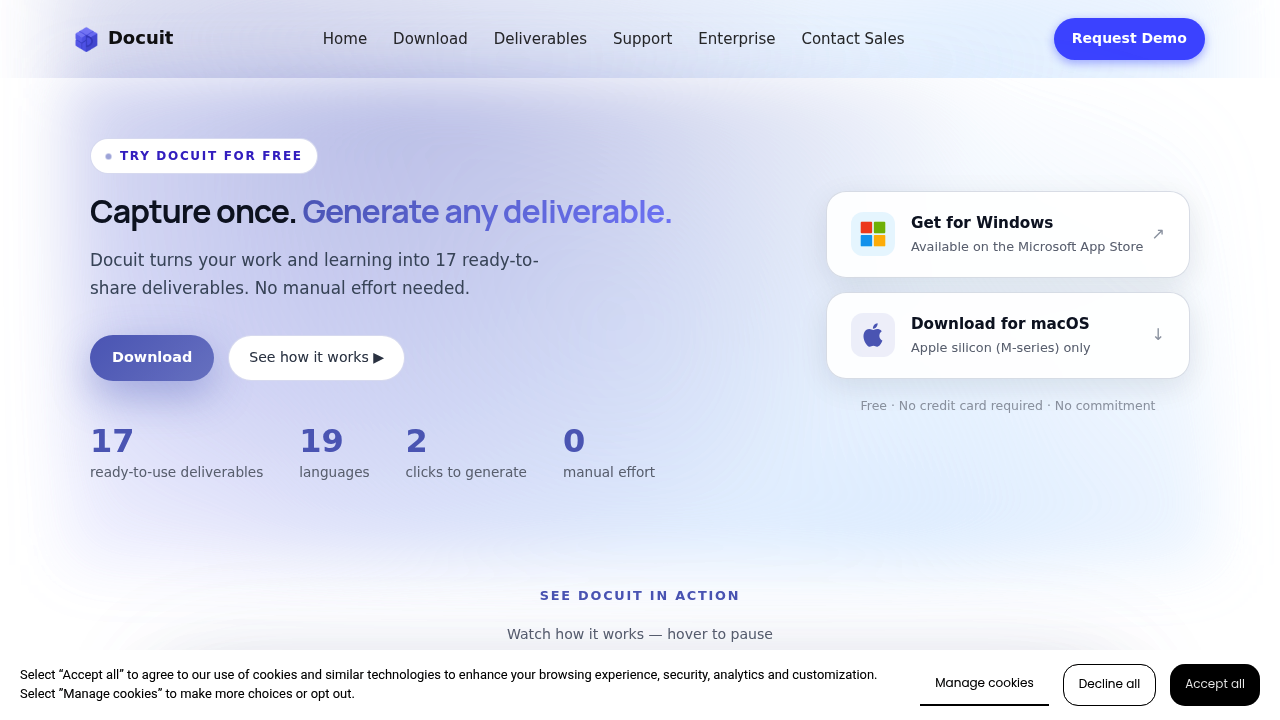The image size is (1280, 720).
Task: Click the 'Capture once.' headline text
Action: pos(193,212)
